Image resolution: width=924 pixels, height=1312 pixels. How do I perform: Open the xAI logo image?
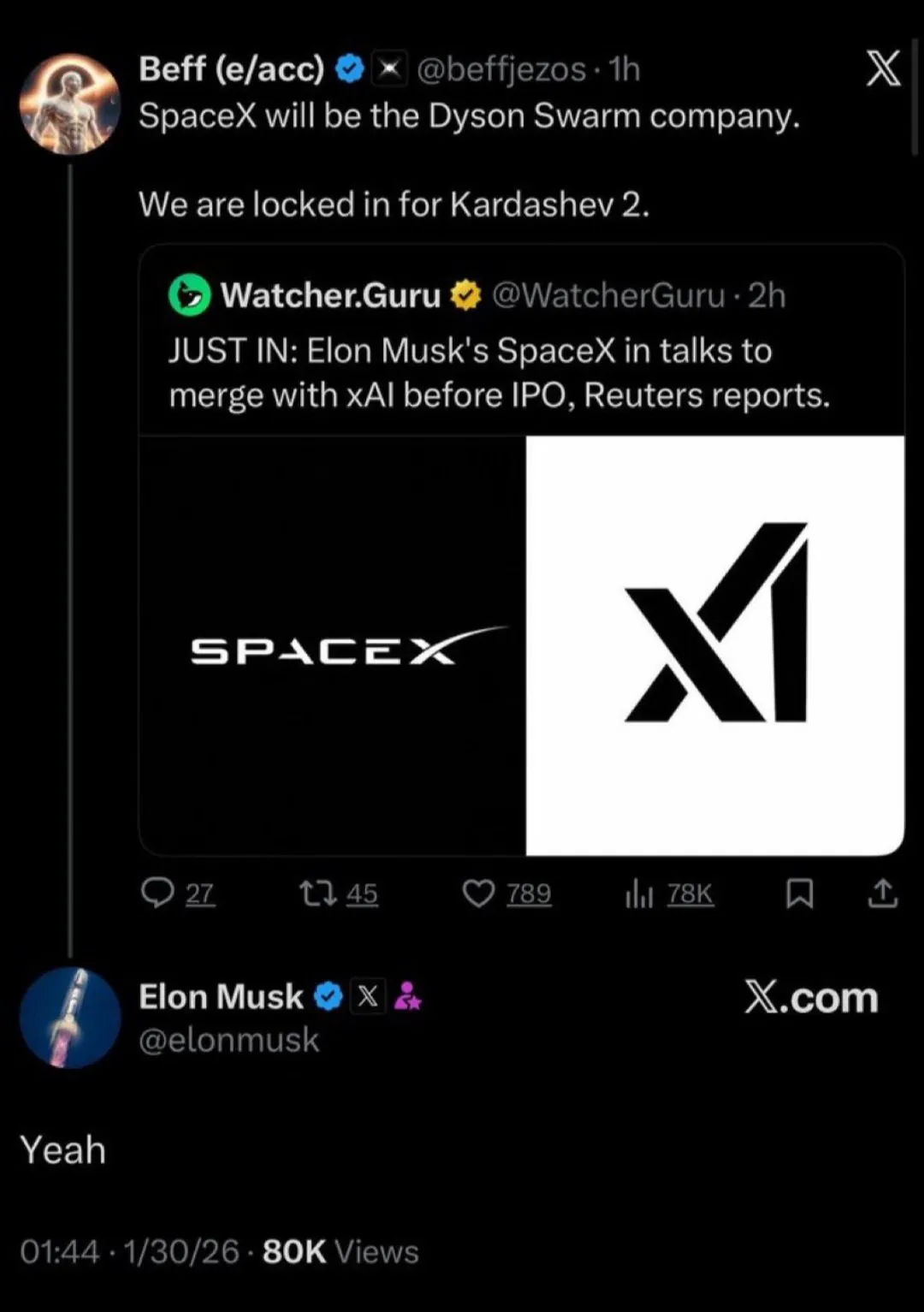pyautogui.click(x=715, y=645)
